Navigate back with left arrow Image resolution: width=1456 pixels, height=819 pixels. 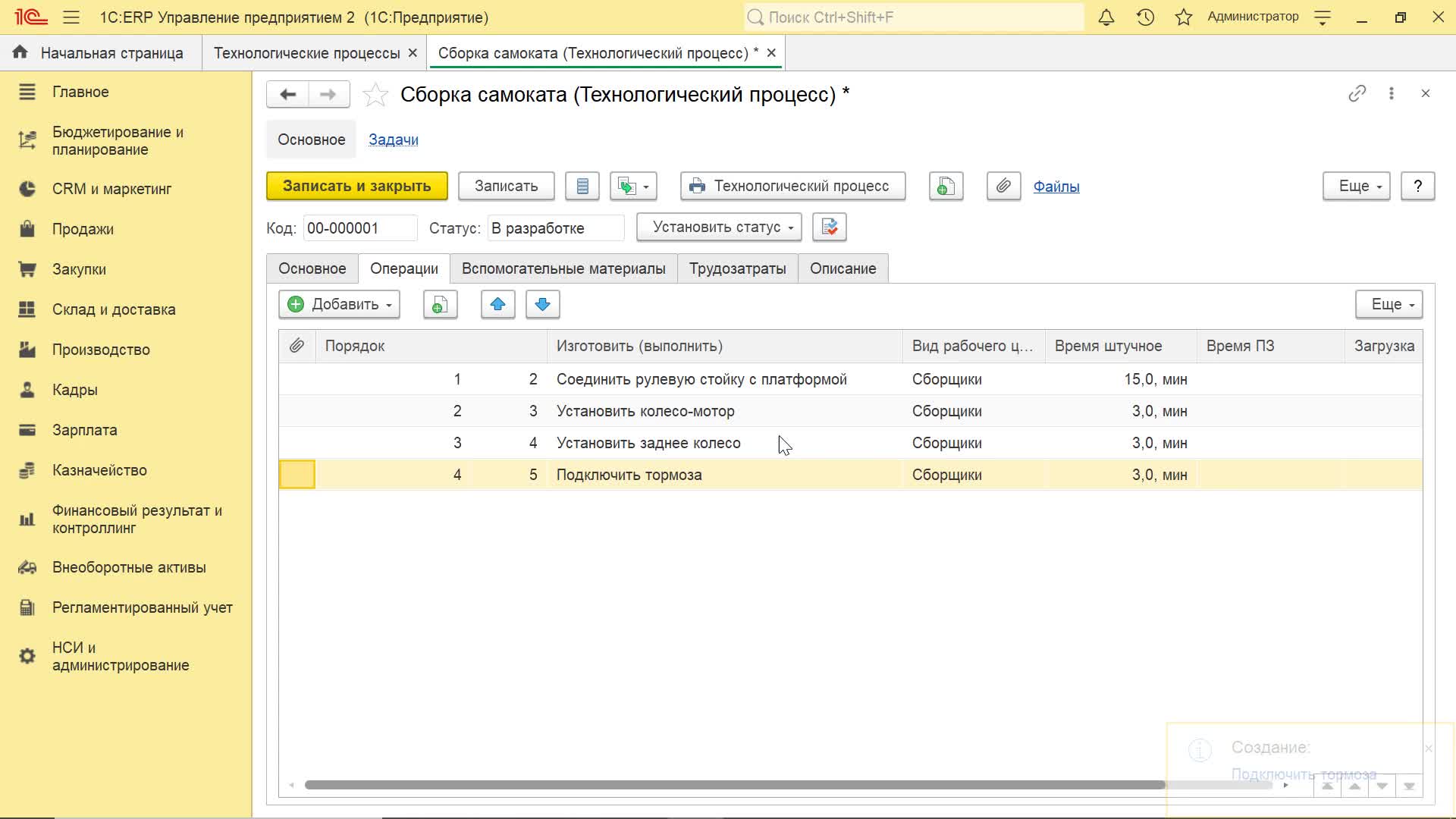tap(287, 95)
